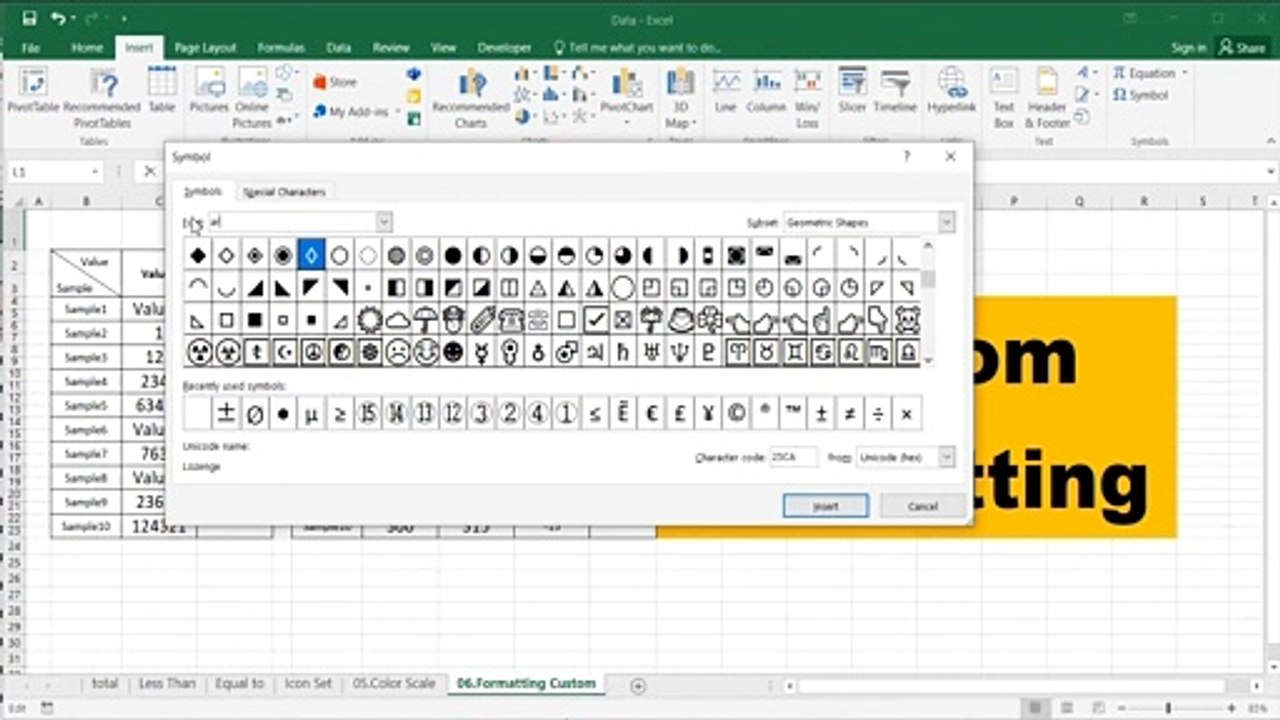Choose the Aries zodiac symbol
Screen dimensions: 1280x720
point(737,353)
